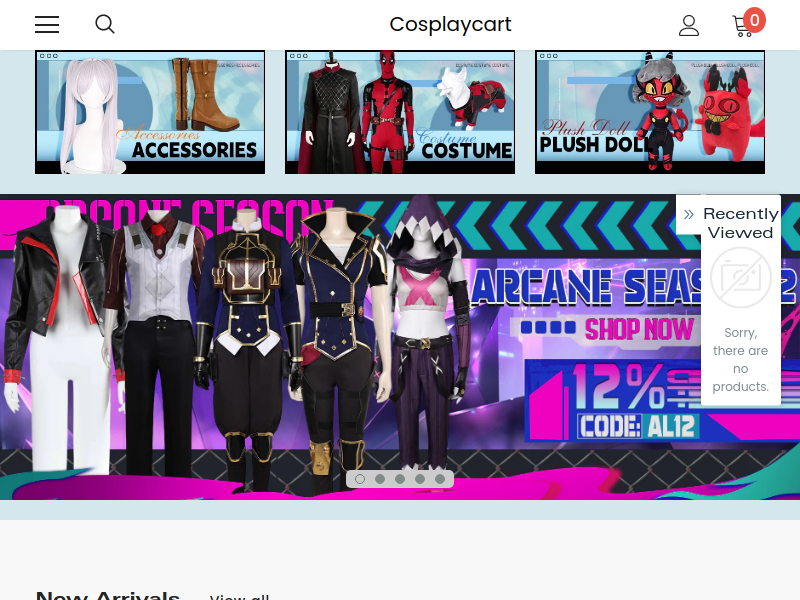Image resolution: width=800 pixels, height=600 pixels.
Task: Select the fifth carousel slide dot
Action: pyautogui.click(x=440, y=479)
